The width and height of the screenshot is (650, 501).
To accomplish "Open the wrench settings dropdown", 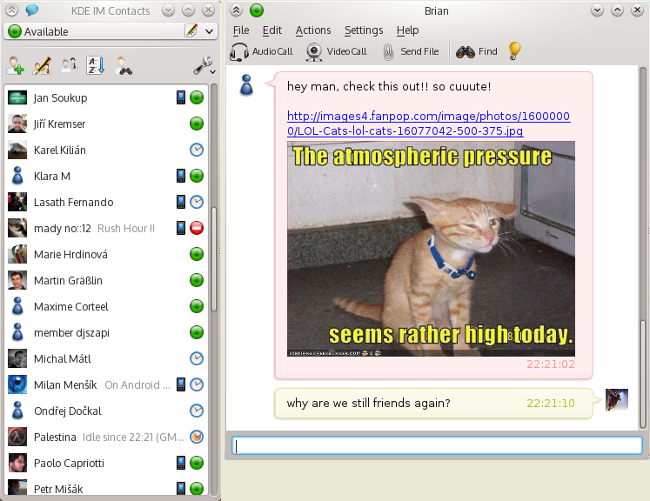I will pyautogui.click(x=203, y=66).
